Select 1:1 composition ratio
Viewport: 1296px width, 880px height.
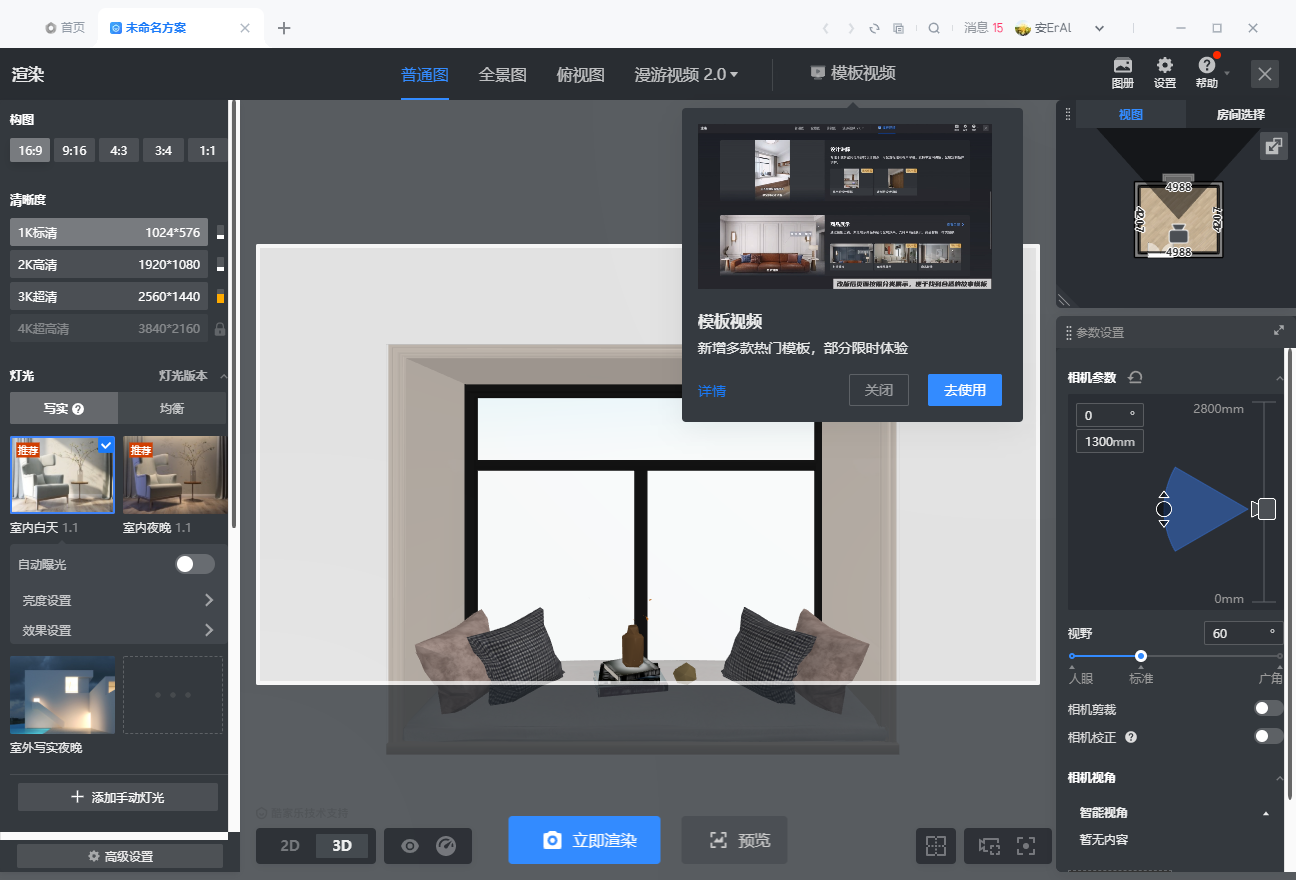click(207, 151)
